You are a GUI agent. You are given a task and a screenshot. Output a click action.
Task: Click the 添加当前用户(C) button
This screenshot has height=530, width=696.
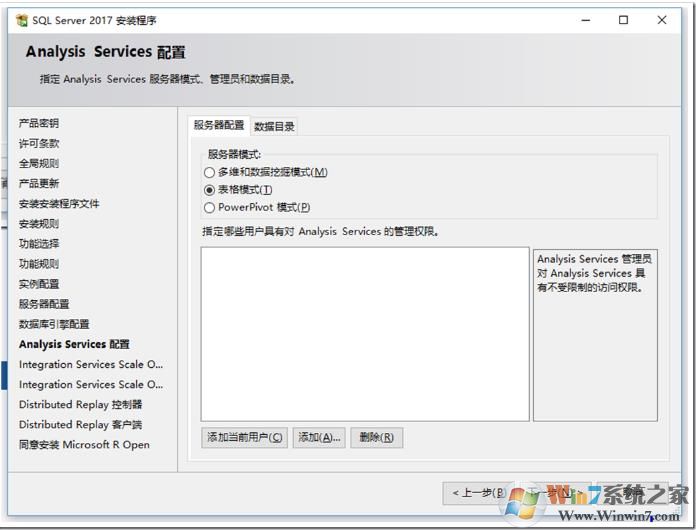(x=244, y=438)
